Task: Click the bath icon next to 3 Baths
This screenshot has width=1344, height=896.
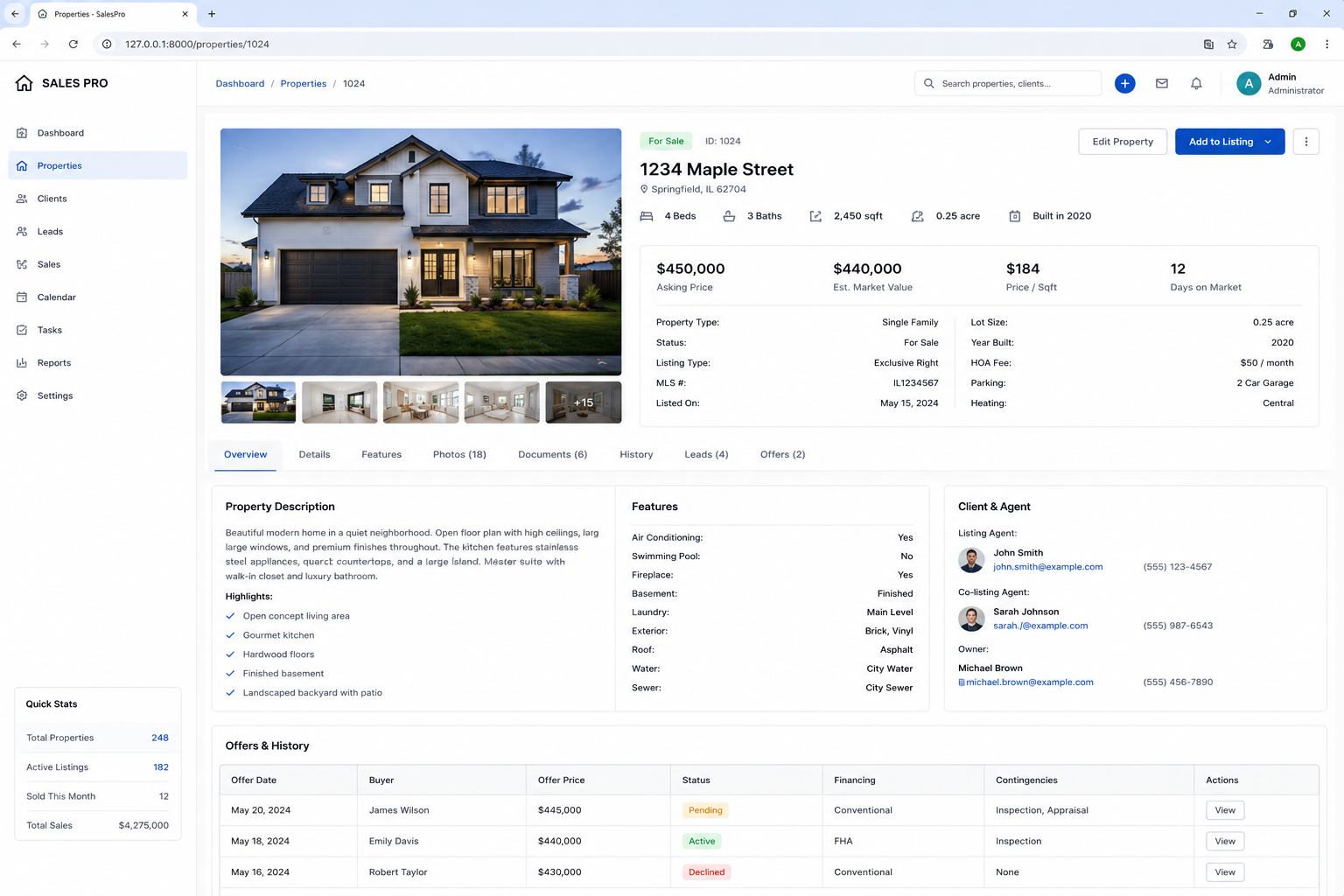Action: tap(729, 216)
